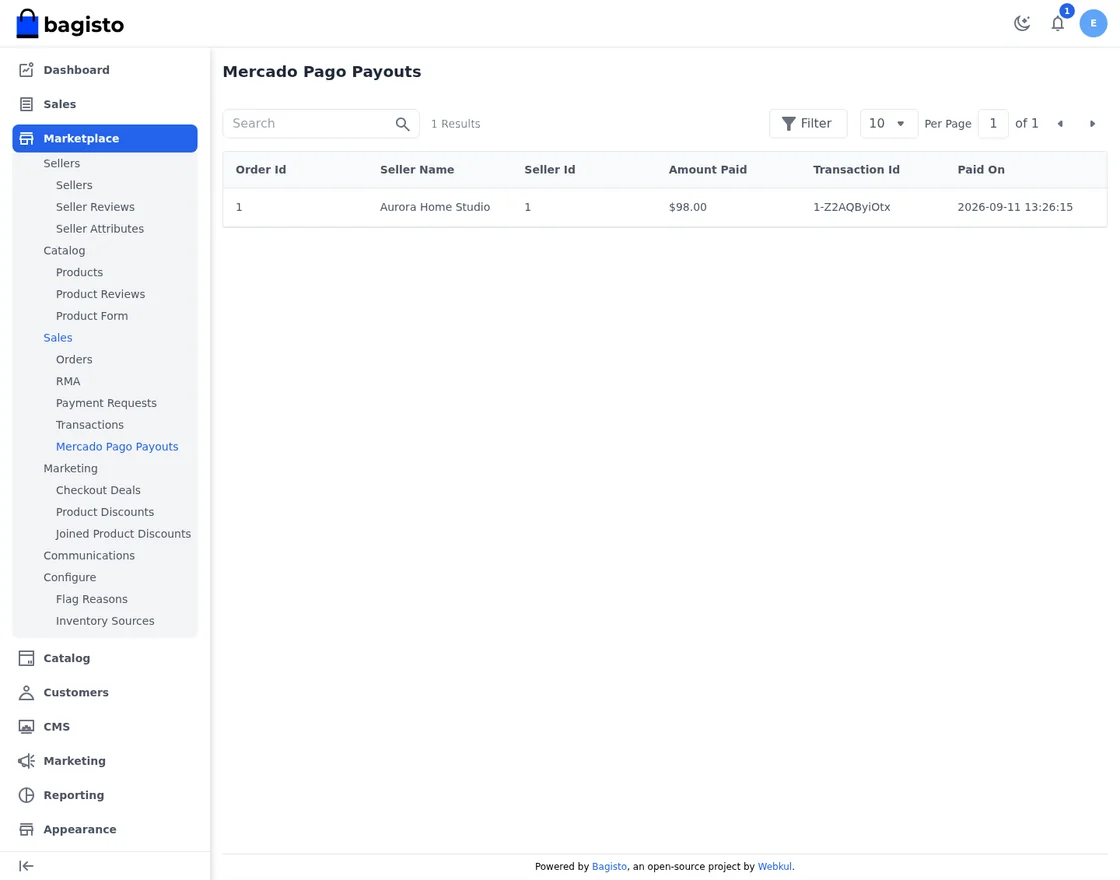Open Transactions submenu
Viewport: 1120px width, 880px height.
click(x=90, y=425)
